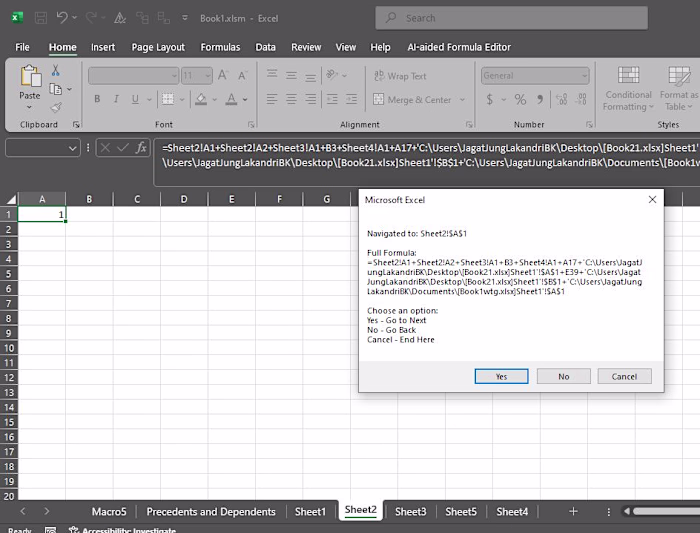Expand the Name Box dropdown
Image resolution: width=700 pixels, height=533 pixels.
tap(72, 148)
